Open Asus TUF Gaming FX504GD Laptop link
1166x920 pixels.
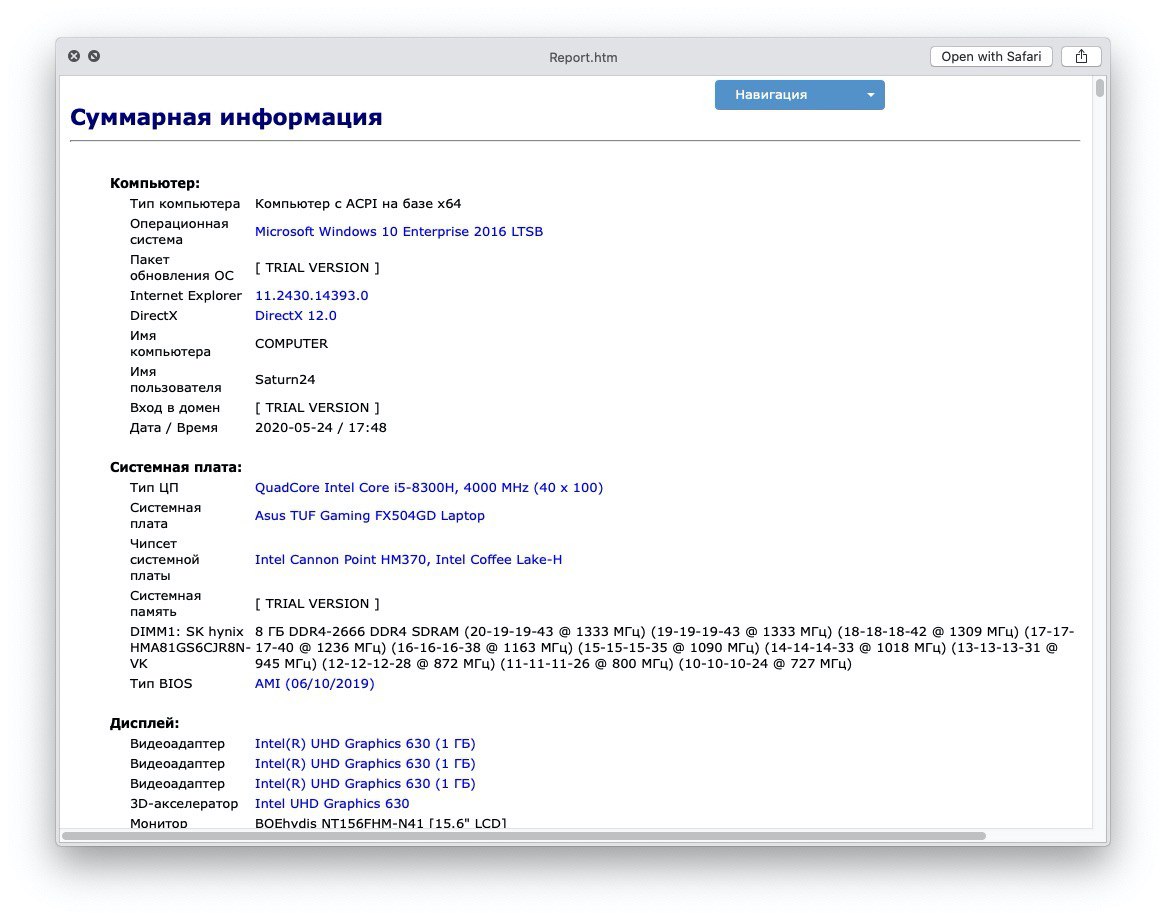[x=370, y=515]
